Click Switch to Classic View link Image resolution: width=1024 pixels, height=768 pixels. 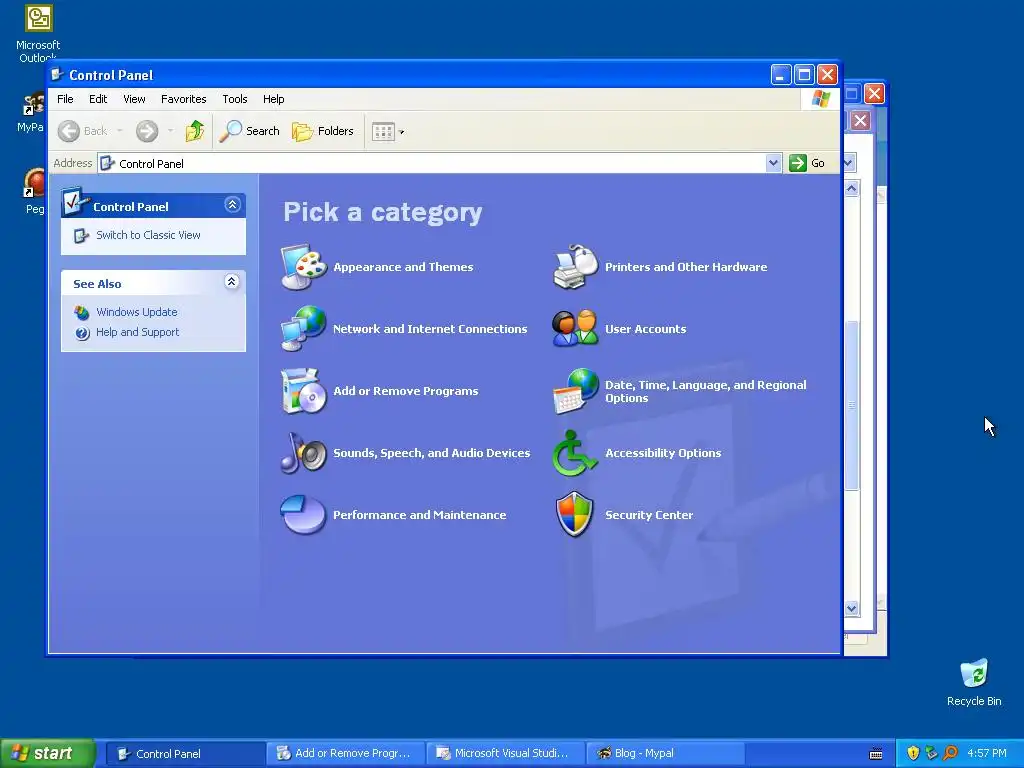148,235
